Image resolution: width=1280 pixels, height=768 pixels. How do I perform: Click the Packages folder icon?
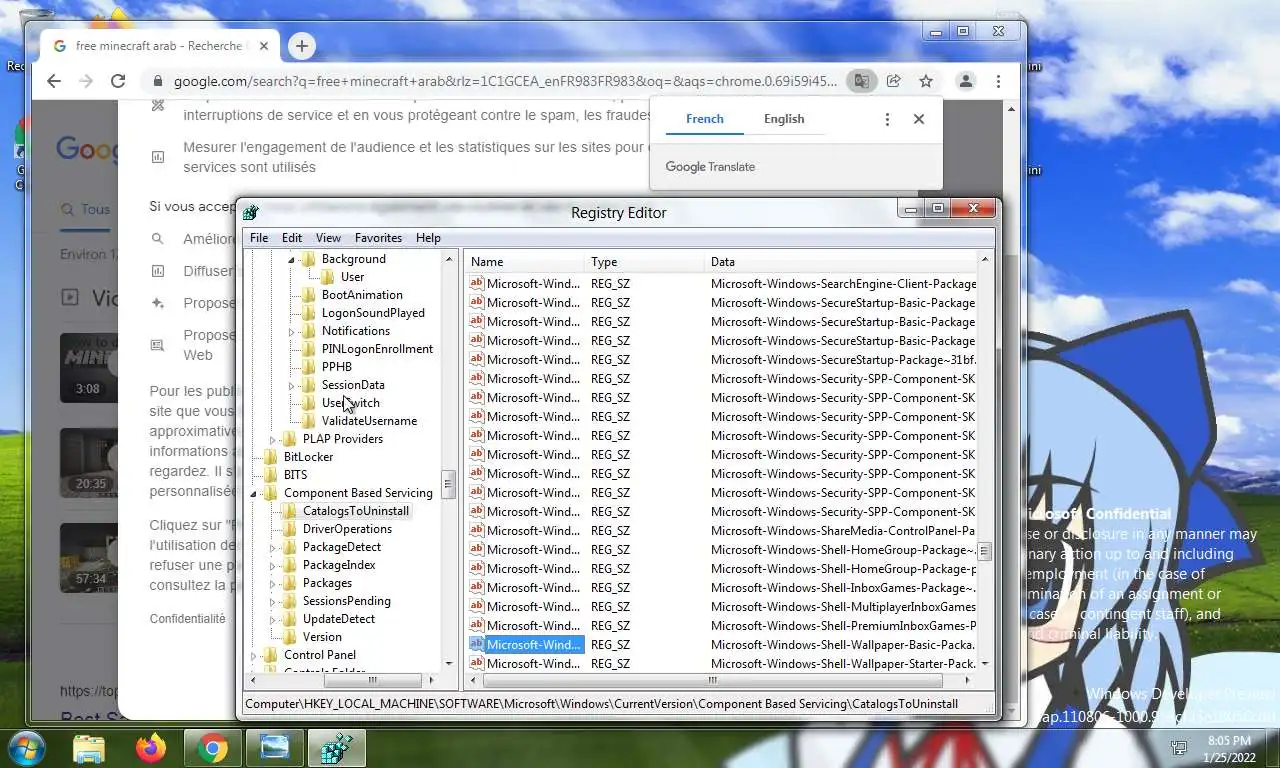pyautogui.click(x=290, y=583)
